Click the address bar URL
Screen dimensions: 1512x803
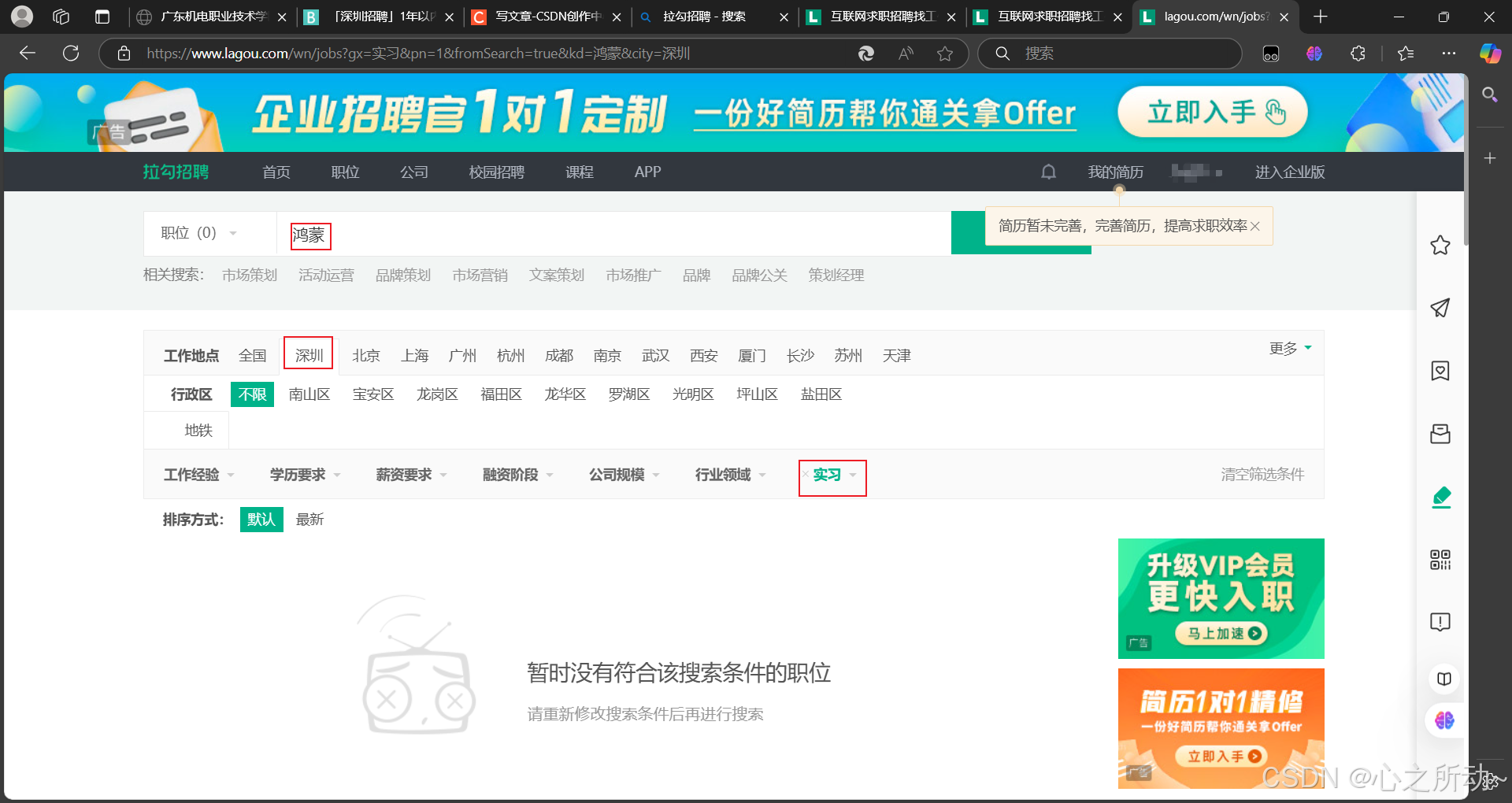point(418,54)
